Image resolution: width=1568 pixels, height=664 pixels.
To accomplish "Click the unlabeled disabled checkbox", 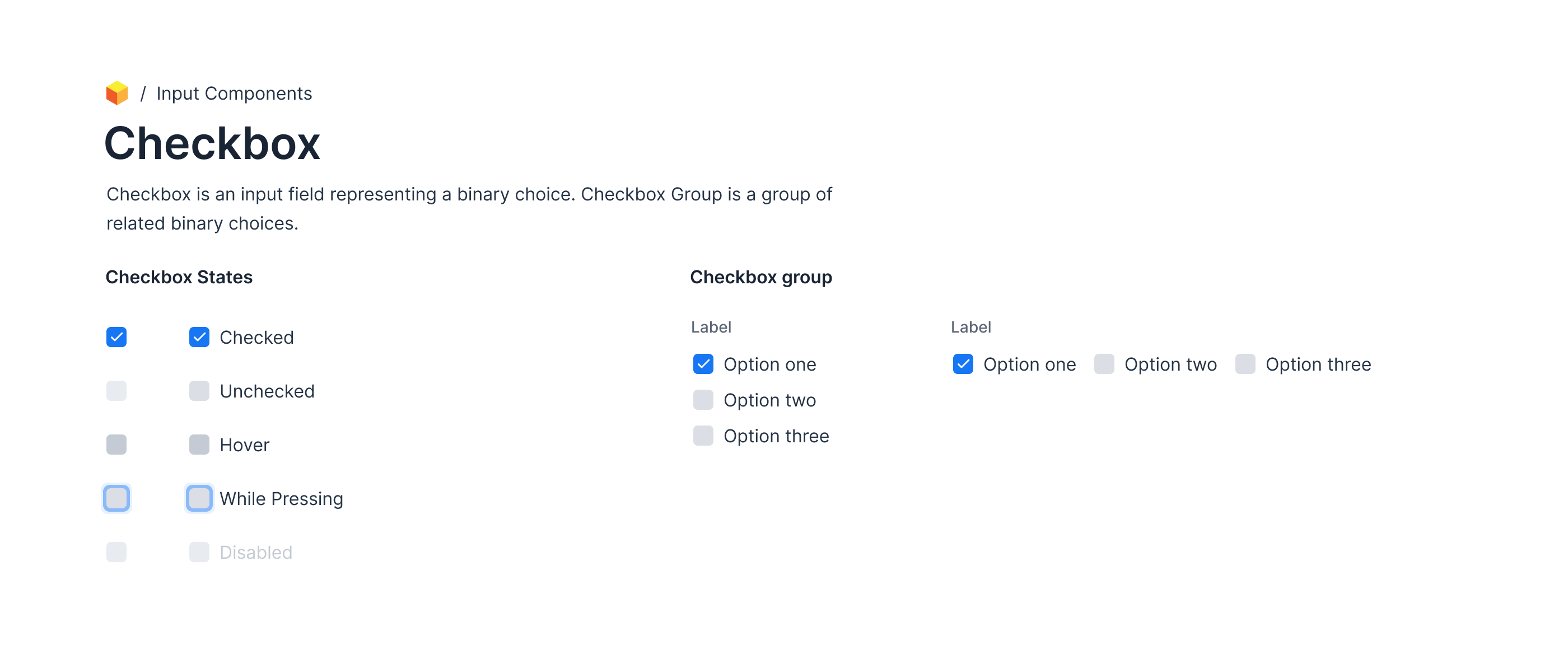I will click(116, 552).
